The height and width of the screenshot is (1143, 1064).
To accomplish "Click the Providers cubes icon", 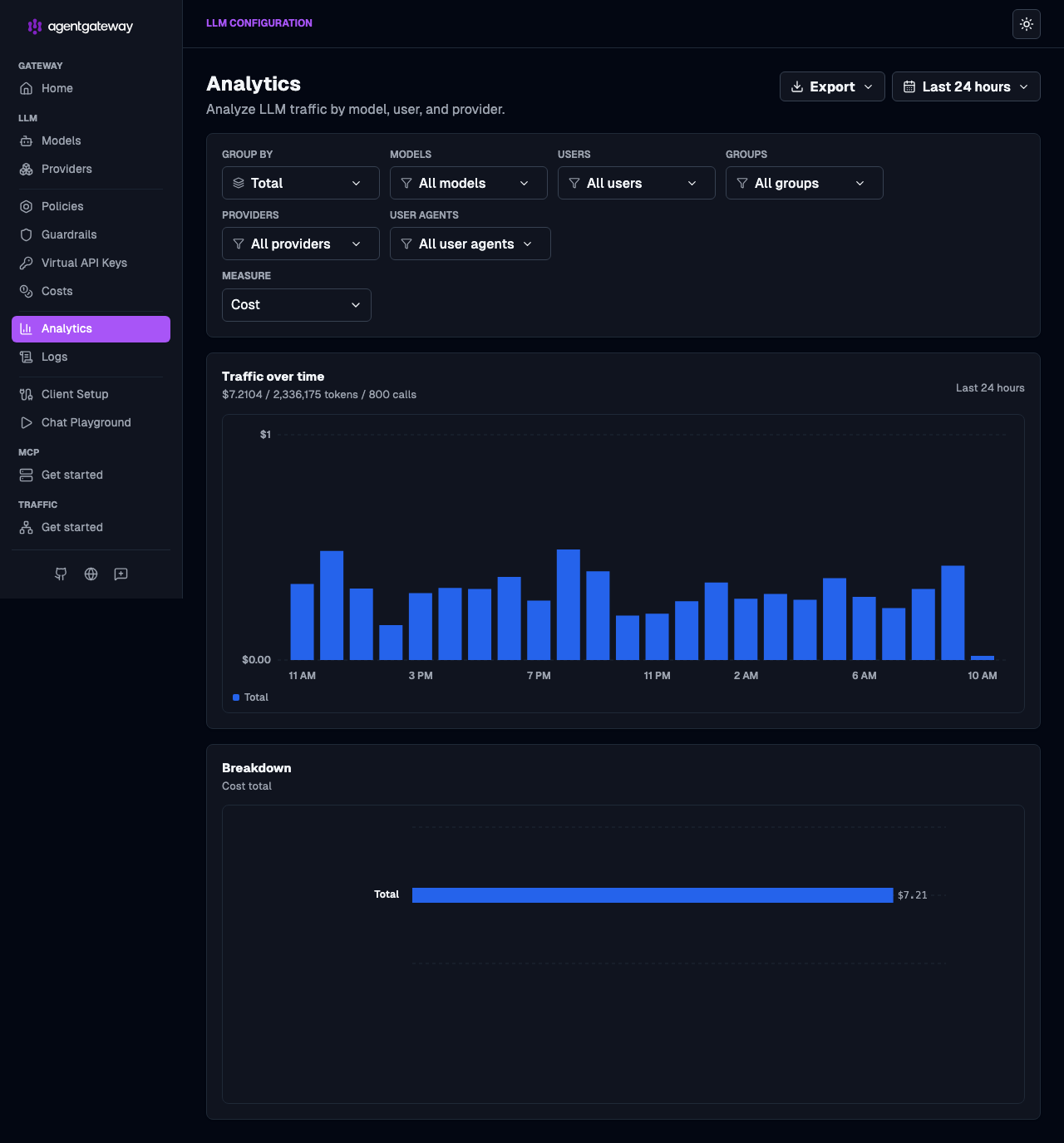I will pos(27,169).
